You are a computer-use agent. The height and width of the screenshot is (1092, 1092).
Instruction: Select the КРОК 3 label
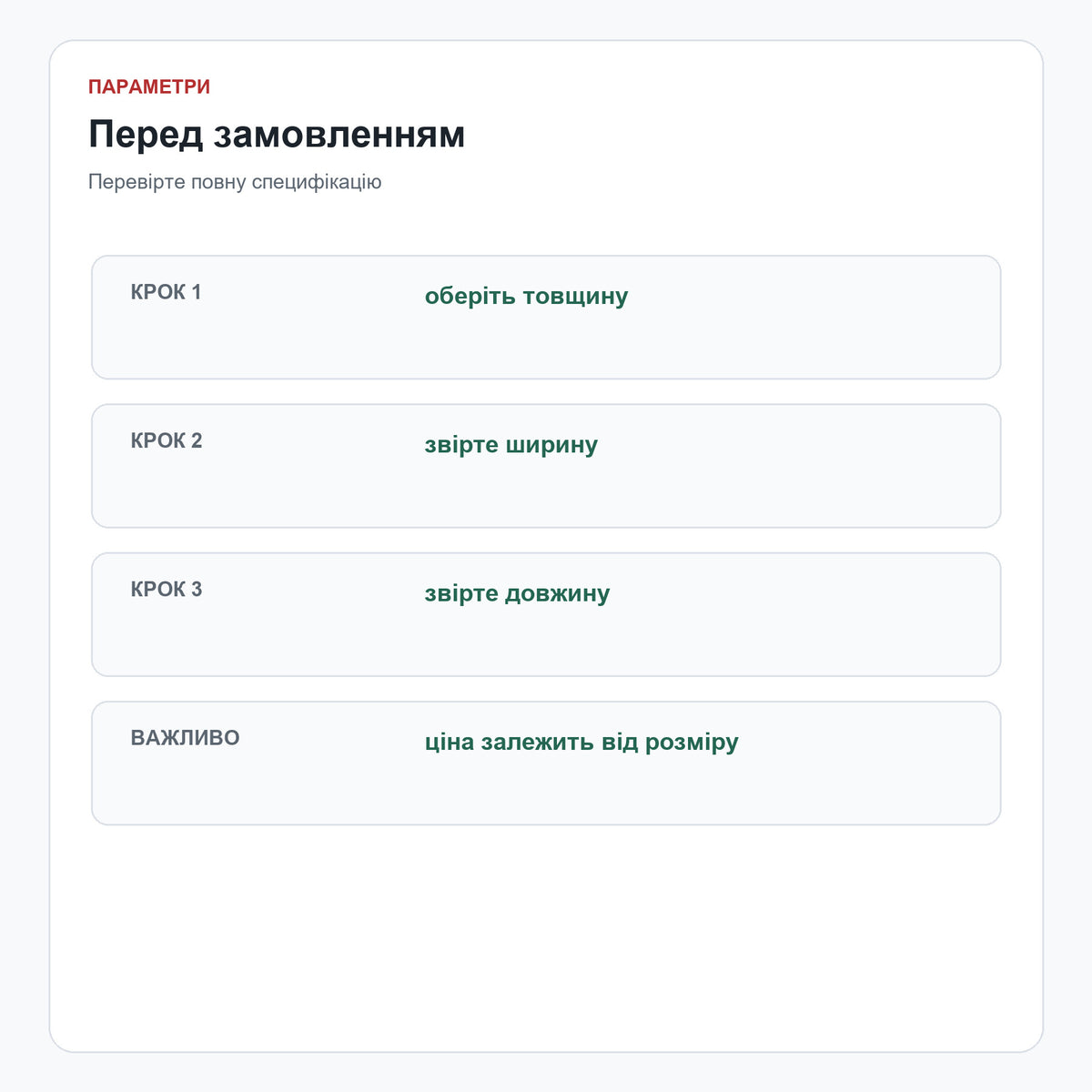pyautogui.click(x=167, y=589)
